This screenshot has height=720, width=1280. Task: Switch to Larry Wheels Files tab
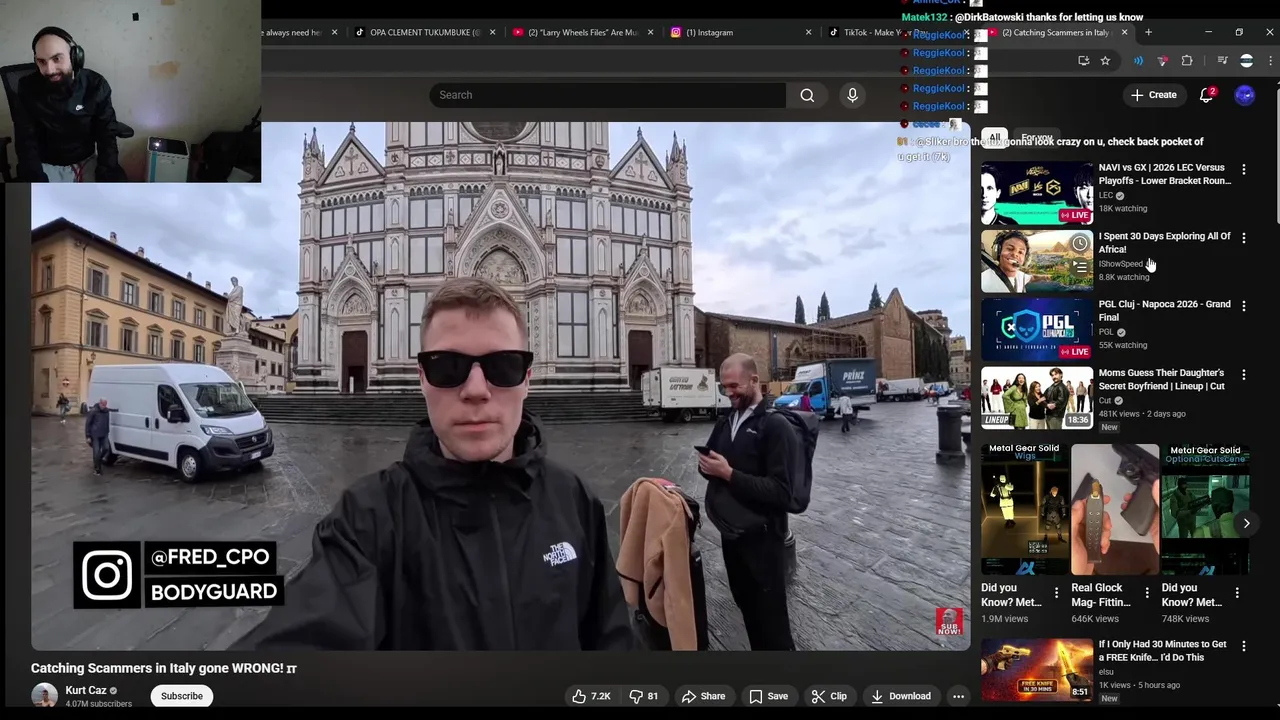pos(580,32)
